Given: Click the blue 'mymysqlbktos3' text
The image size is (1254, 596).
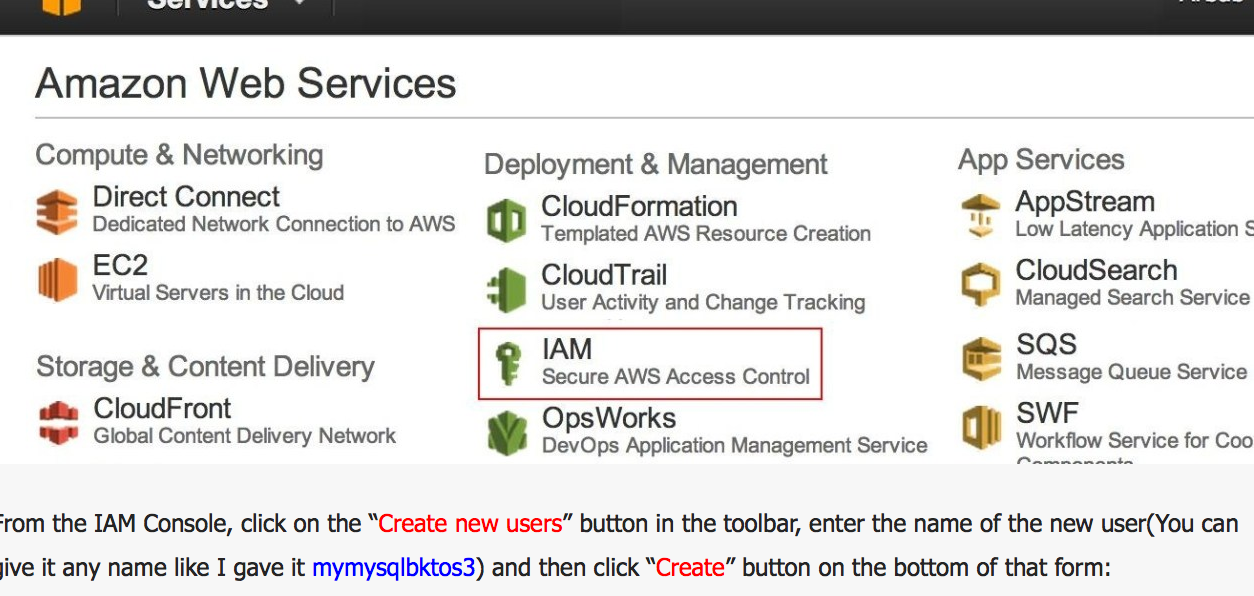Looking at the screenshot, I should click(393, 568).
